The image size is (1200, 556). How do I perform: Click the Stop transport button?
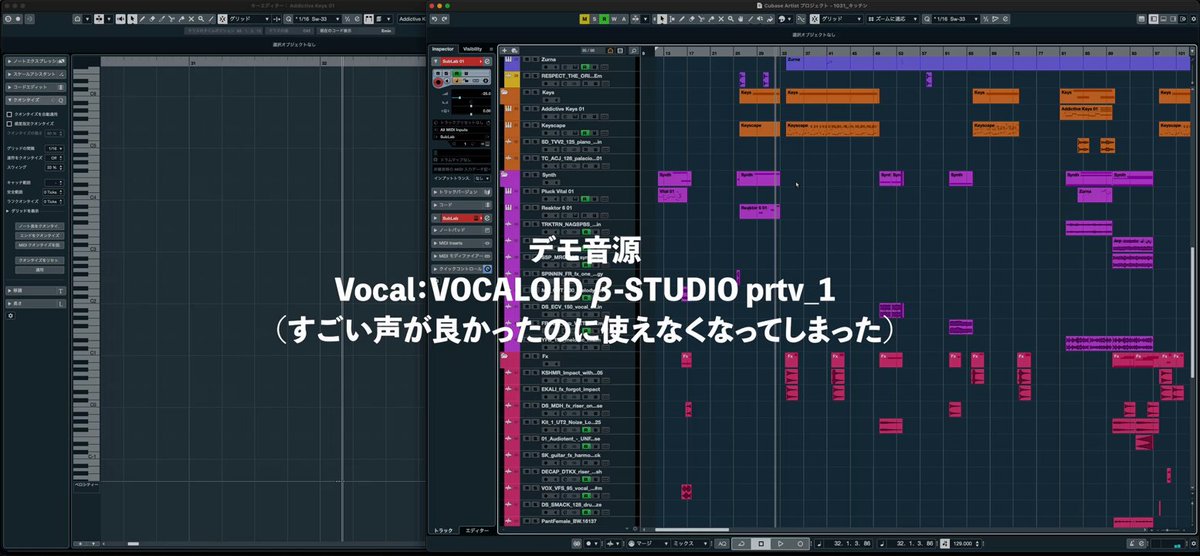point(761,543)
